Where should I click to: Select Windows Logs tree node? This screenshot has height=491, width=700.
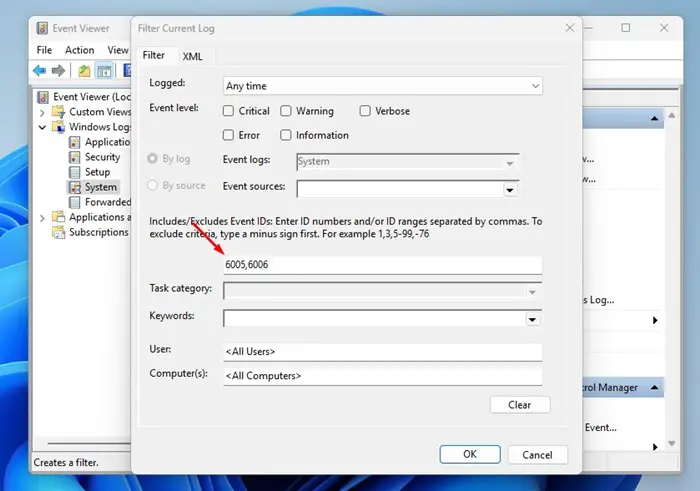[x=100, y=127]
